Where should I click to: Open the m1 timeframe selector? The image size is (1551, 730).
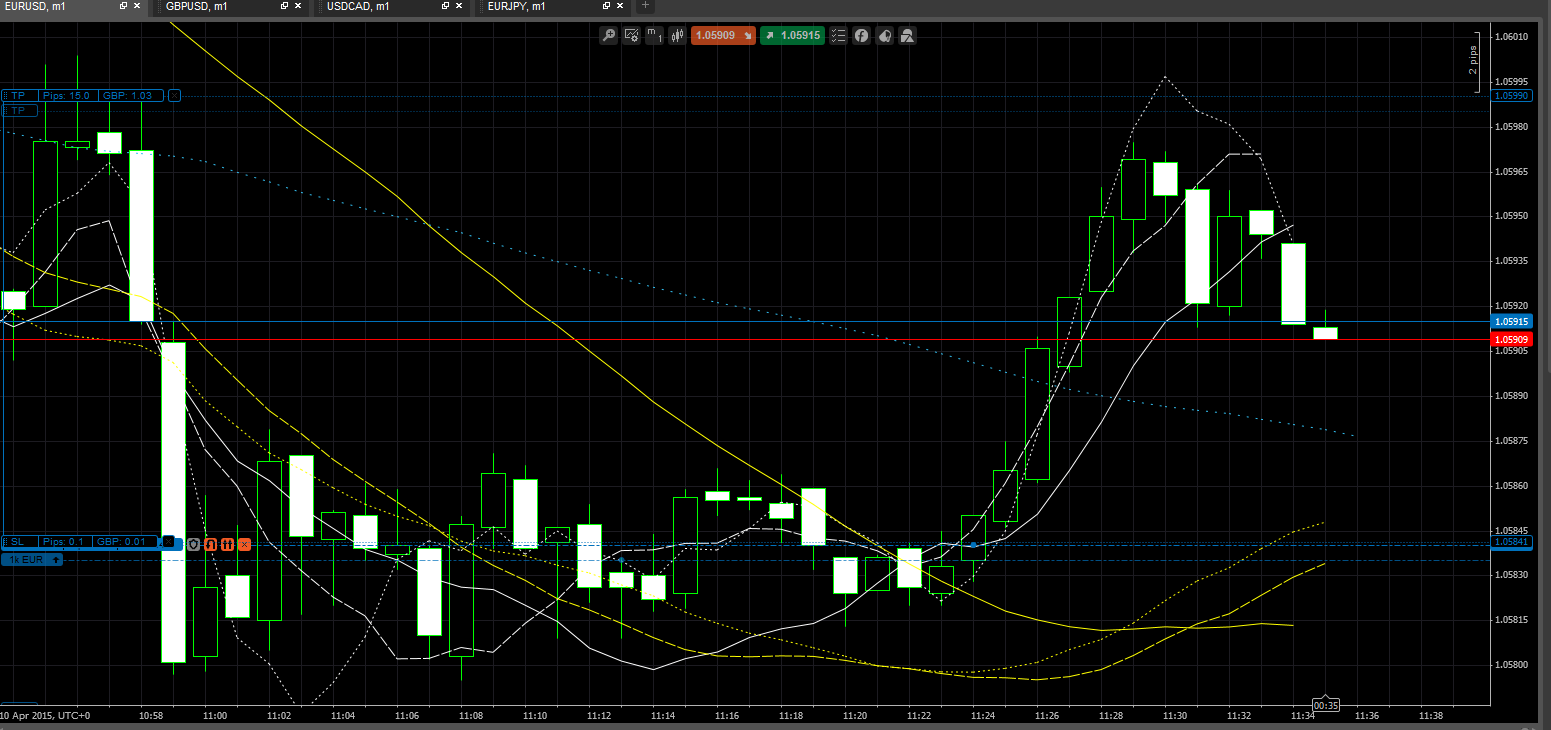(x=654, y=36)
